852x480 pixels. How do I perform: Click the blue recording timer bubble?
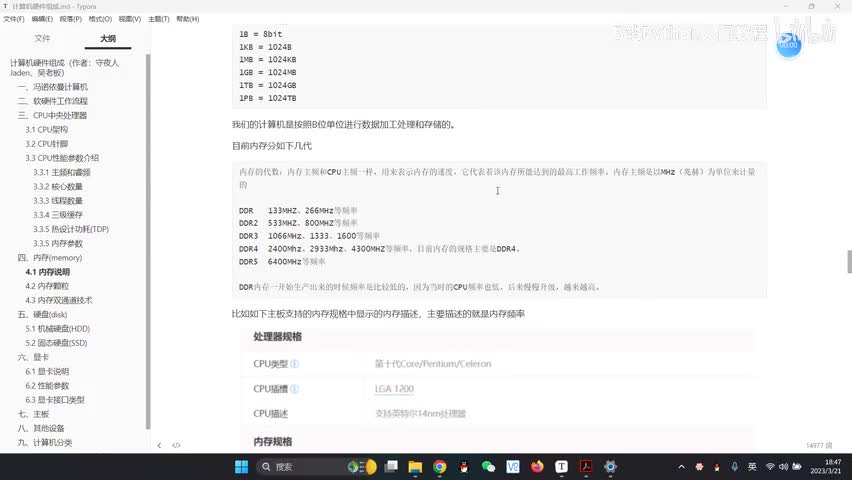(x=788, y=45)
